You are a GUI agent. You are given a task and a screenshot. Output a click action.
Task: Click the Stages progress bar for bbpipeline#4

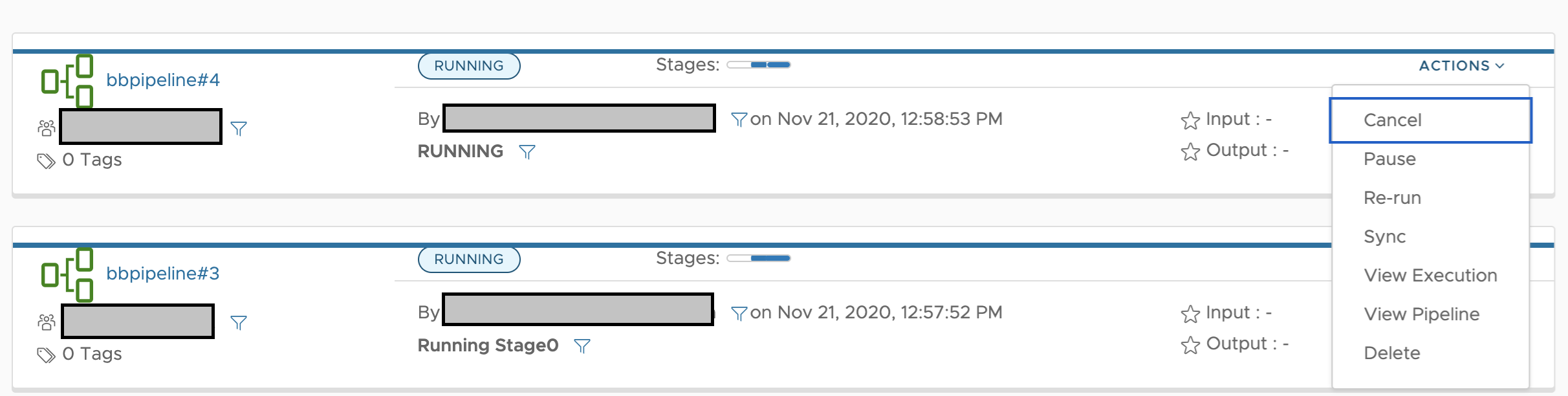coord(759,65)
